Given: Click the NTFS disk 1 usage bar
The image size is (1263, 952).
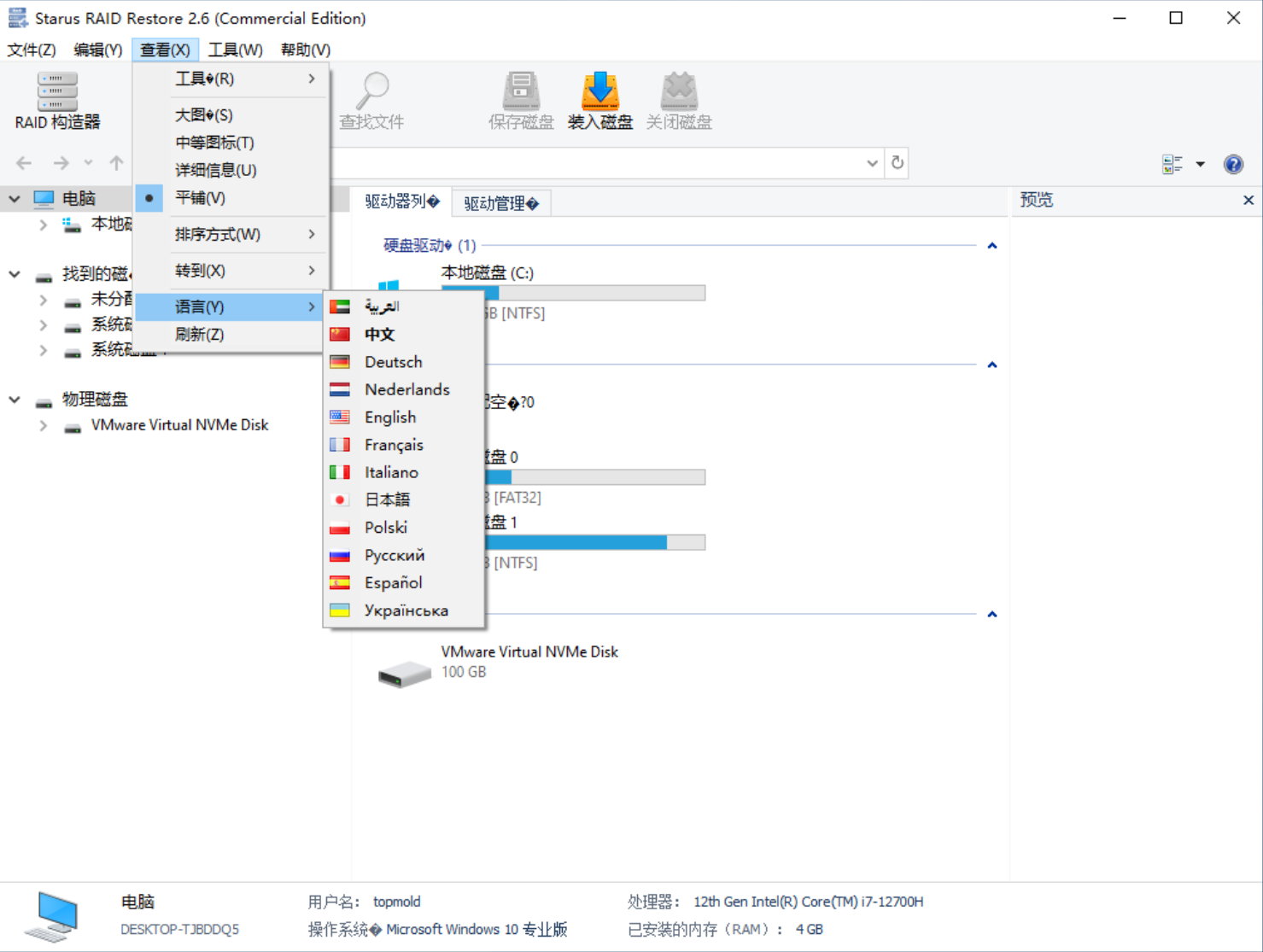Looking at the screenshot, I should (x=594, y=542).
